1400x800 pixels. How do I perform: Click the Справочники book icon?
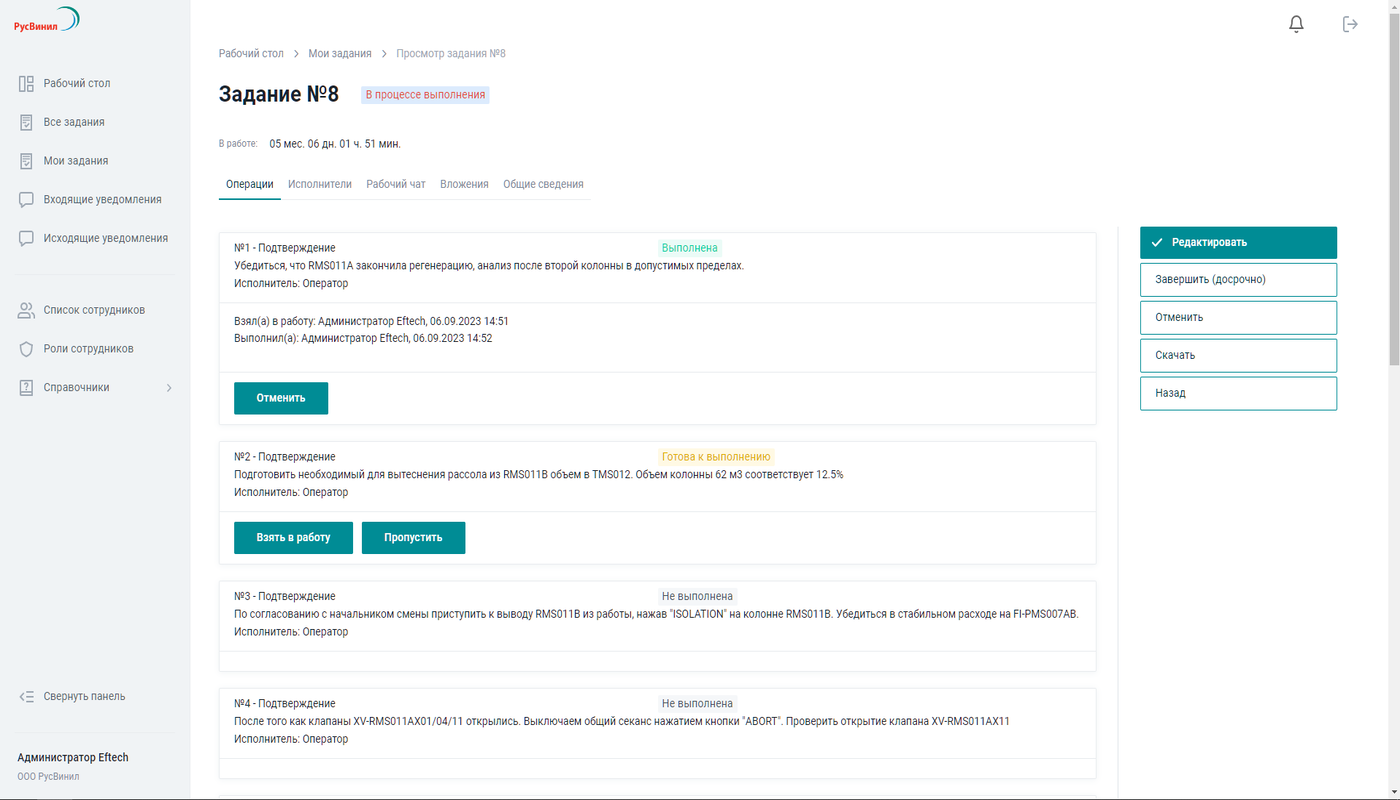point(27,388)
